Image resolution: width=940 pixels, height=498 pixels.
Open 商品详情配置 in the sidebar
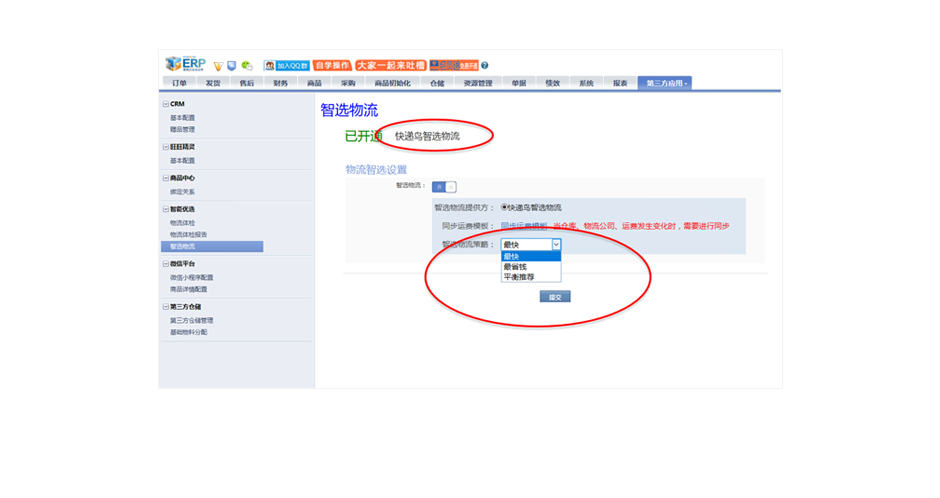[x=188, y=289]
